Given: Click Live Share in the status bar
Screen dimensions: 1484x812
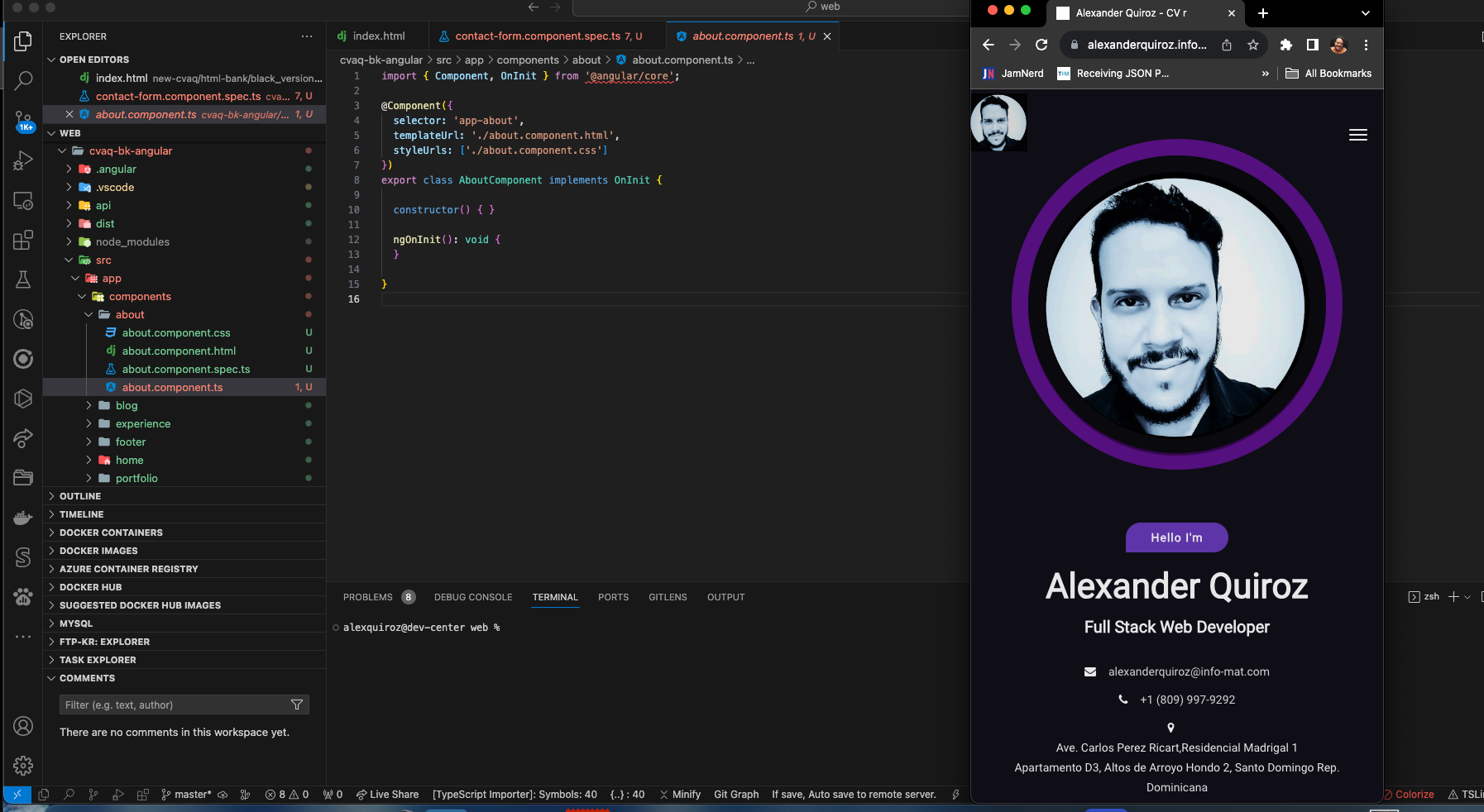Looking at the screenshot, I should [387, 795].
